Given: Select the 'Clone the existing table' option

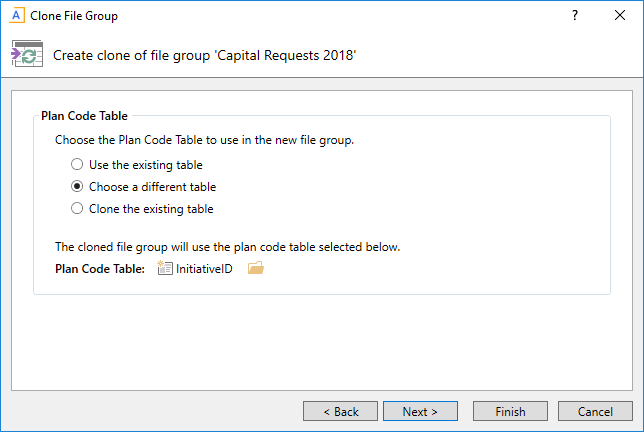Looking at the screenshot, I should point(77,209).
